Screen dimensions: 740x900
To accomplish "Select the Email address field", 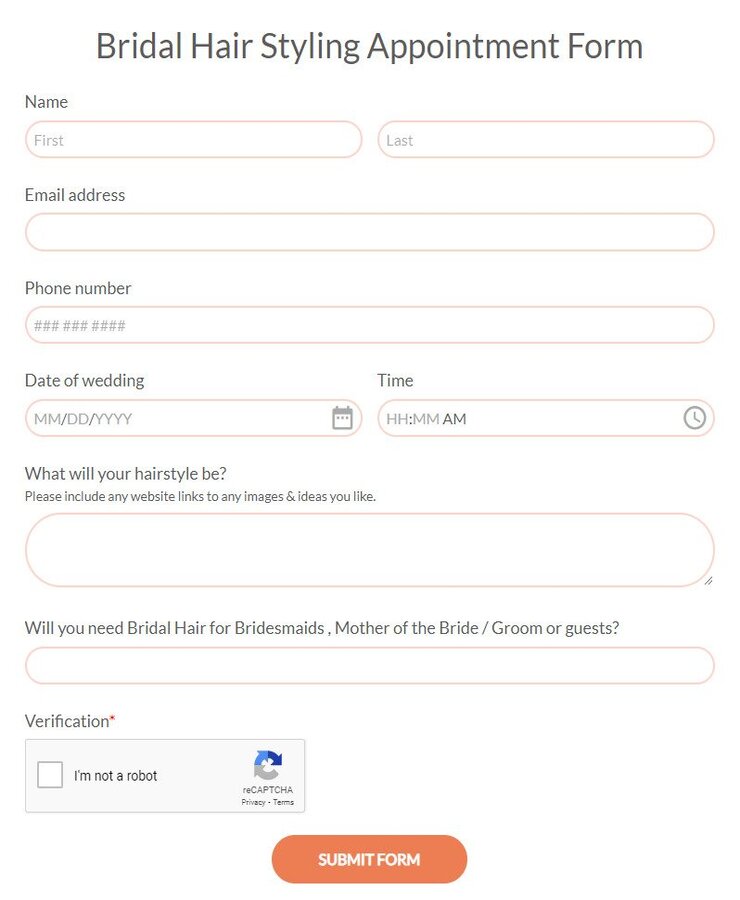I will point(369,232).
